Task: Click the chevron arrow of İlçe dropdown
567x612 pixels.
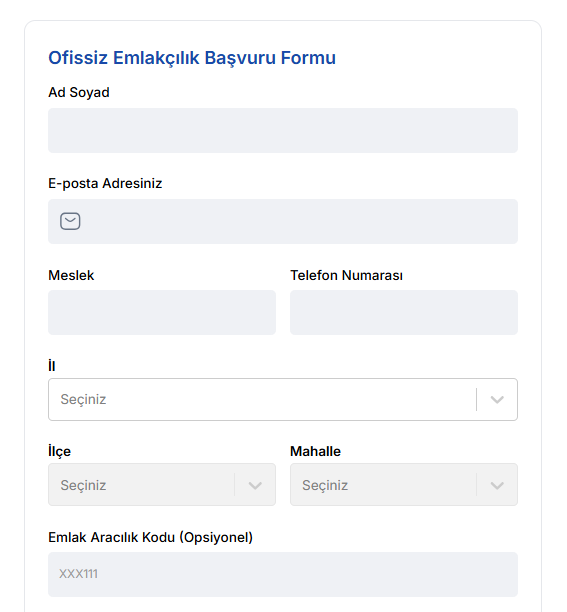Action: (255, 485)
